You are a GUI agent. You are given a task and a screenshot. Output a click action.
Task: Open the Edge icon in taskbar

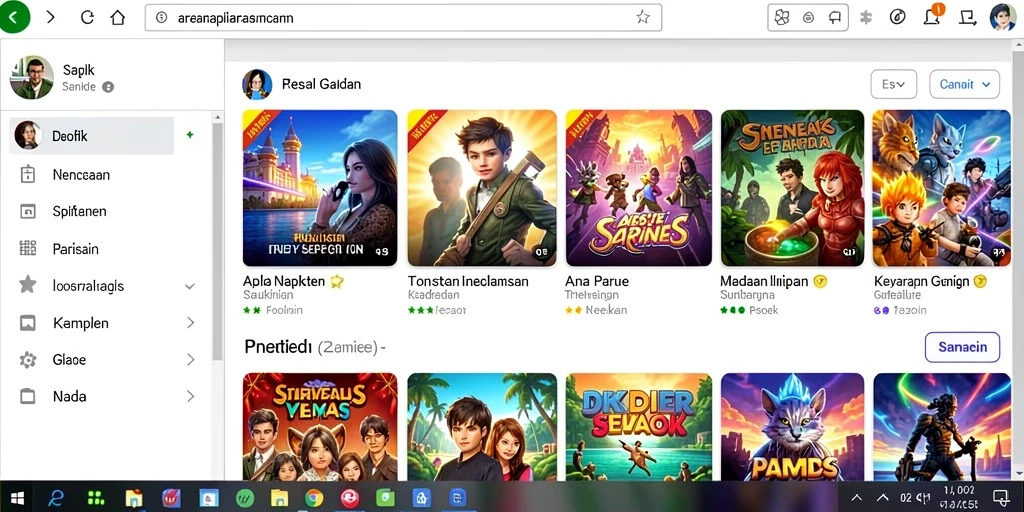[x=57, y=498]
